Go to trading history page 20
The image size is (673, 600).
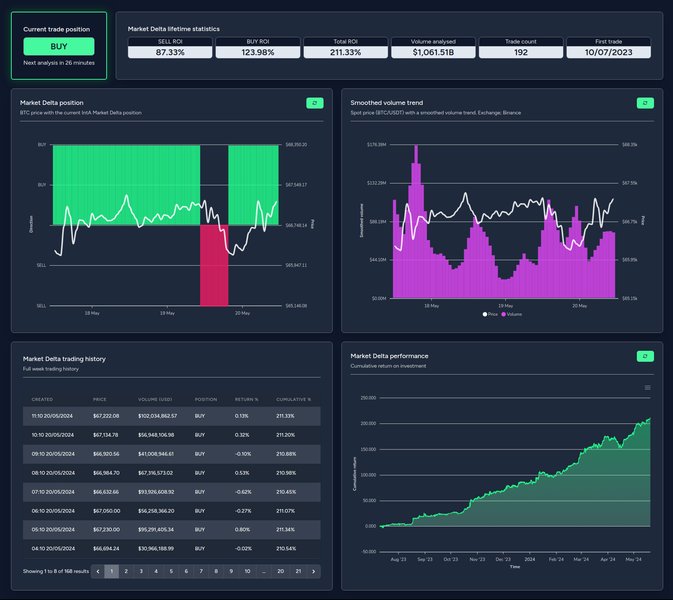click(x=280, y=571)
